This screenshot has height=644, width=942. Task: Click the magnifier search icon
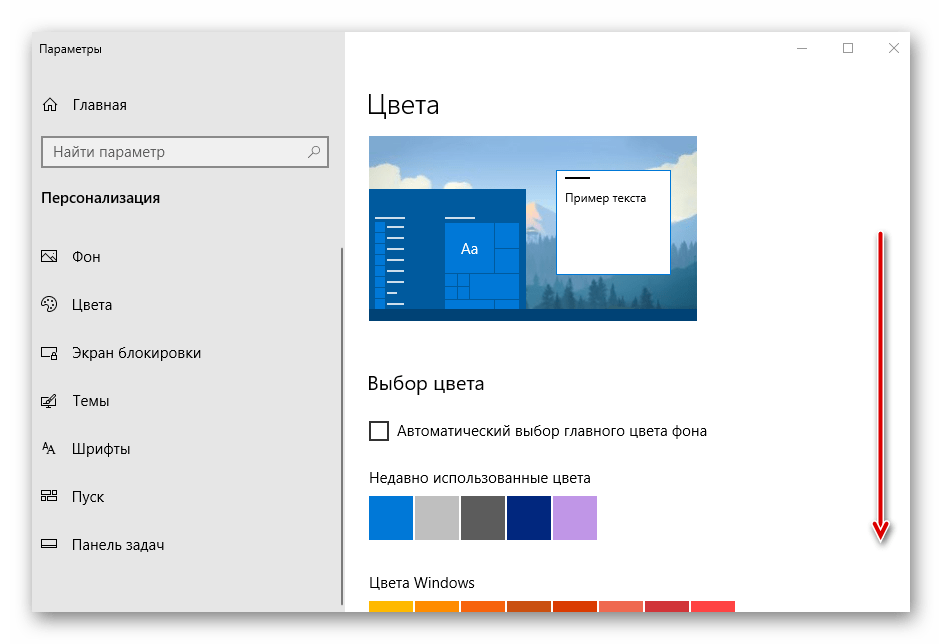click(x=314, y=152)
